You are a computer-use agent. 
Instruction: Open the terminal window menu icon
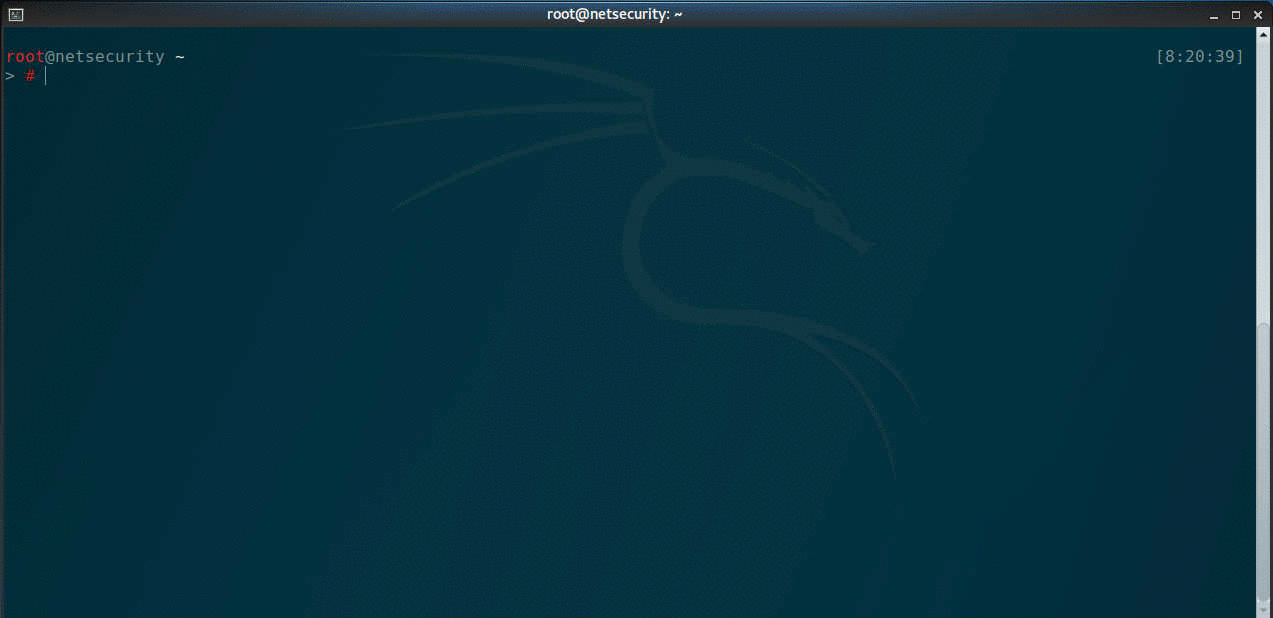click(16, 14)
